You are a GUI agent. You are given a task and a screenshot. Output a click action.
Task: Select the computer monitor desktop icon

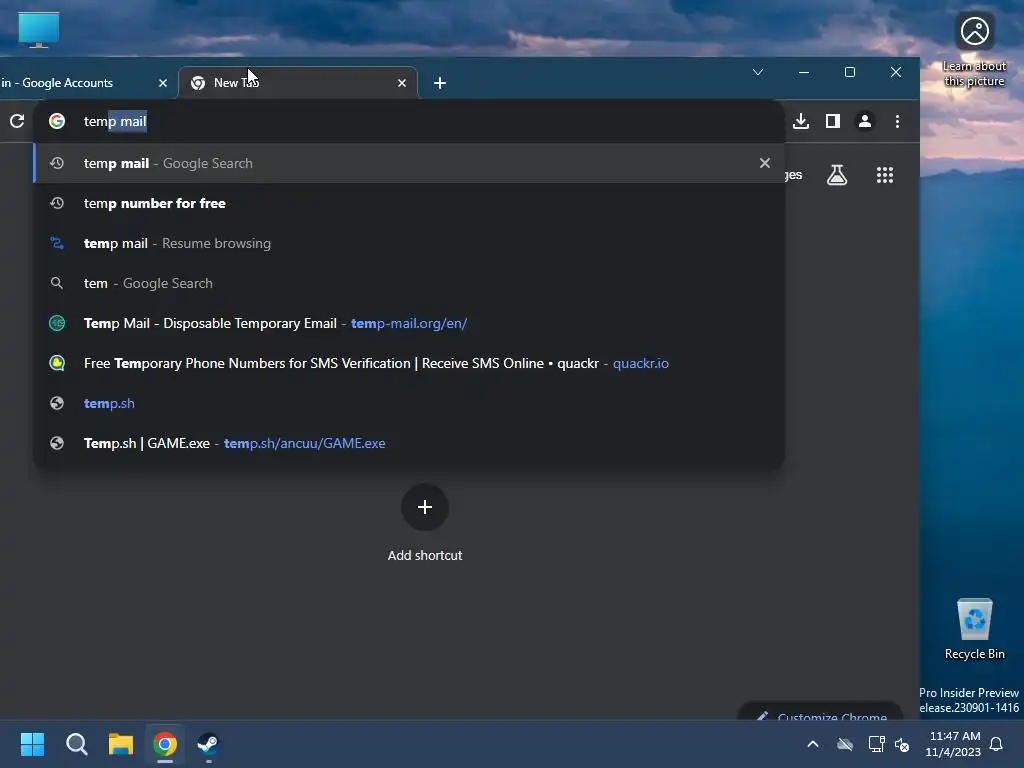tap(39, 30)
